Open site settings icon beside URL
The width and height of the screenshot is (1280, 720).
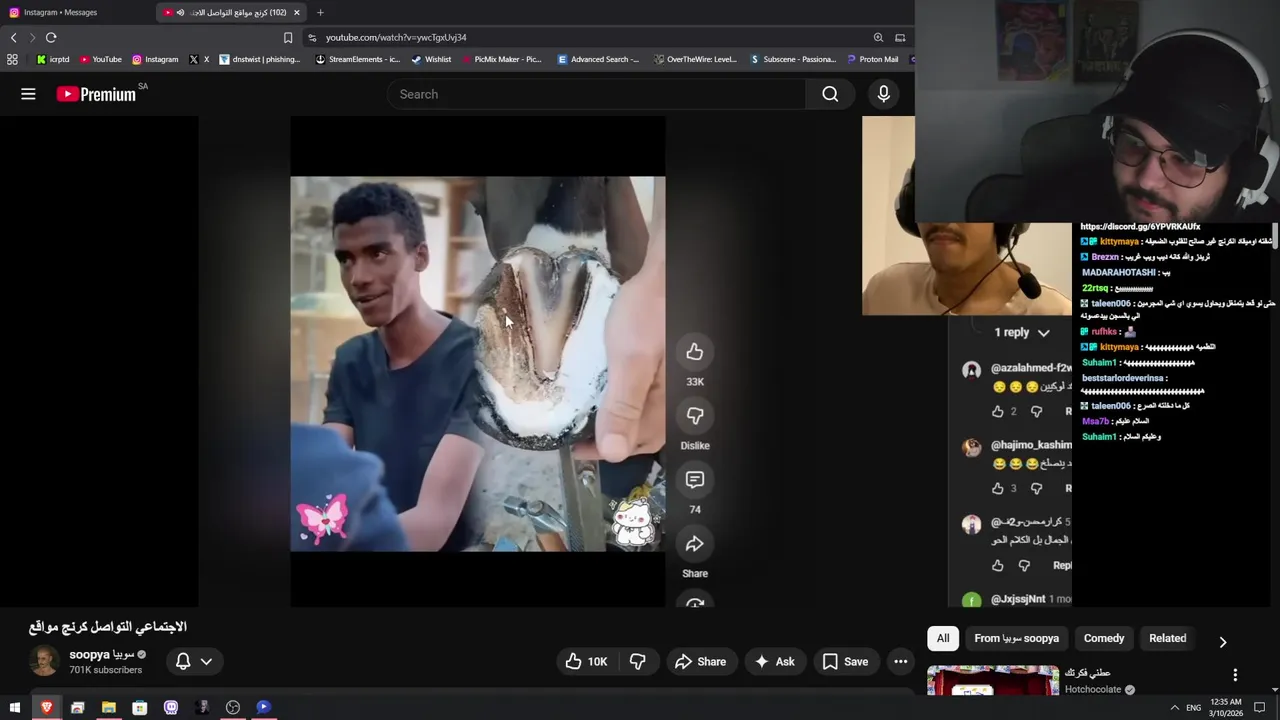click(313, 37)
